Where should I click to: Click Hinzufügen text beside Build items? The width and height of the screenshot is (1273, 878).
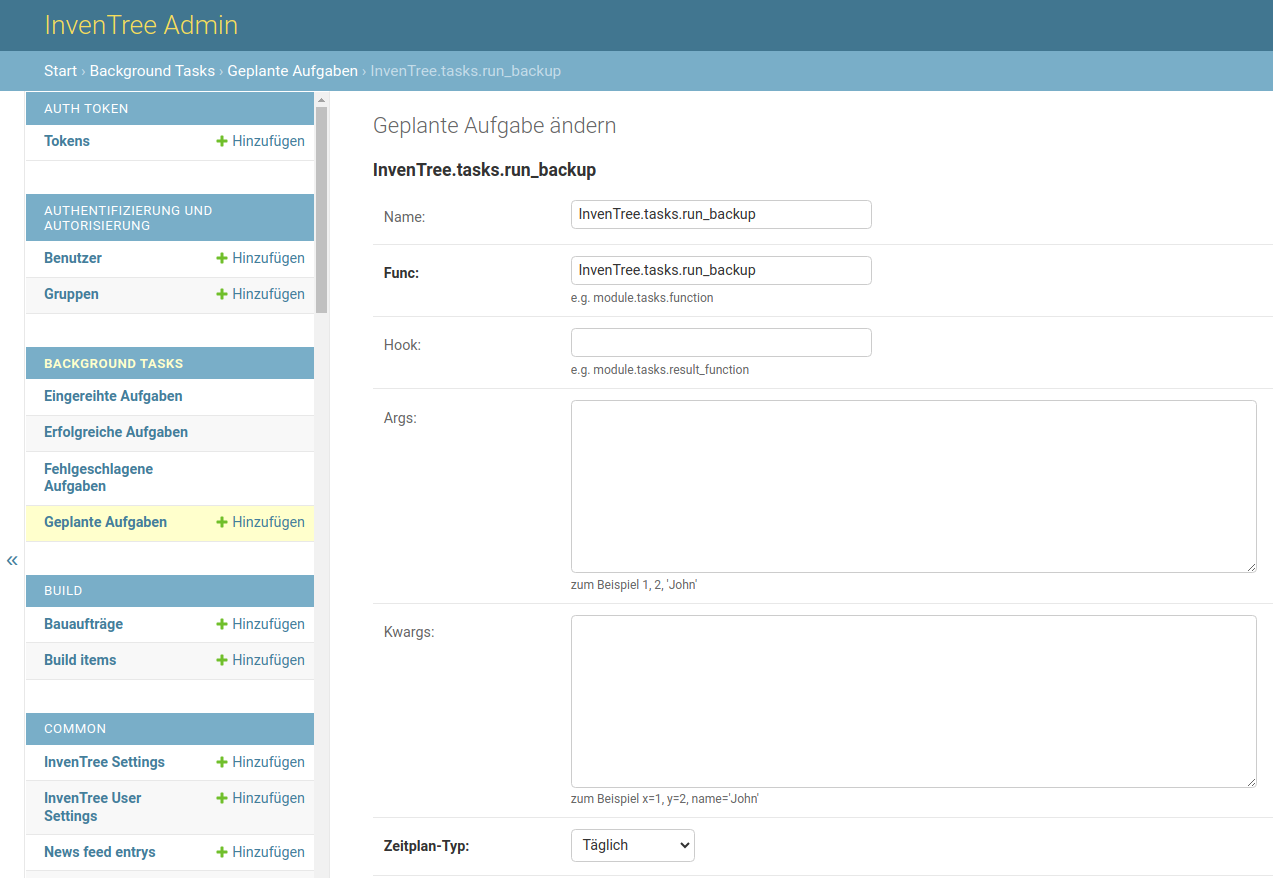[268, 660]
